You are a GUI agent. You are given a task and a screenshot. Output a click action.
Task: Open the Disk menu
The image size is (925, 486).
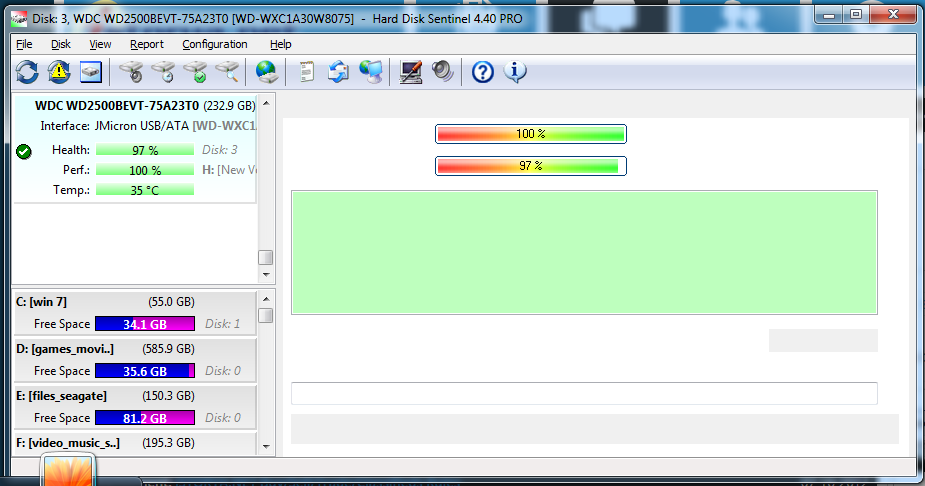tap(61, 44)
